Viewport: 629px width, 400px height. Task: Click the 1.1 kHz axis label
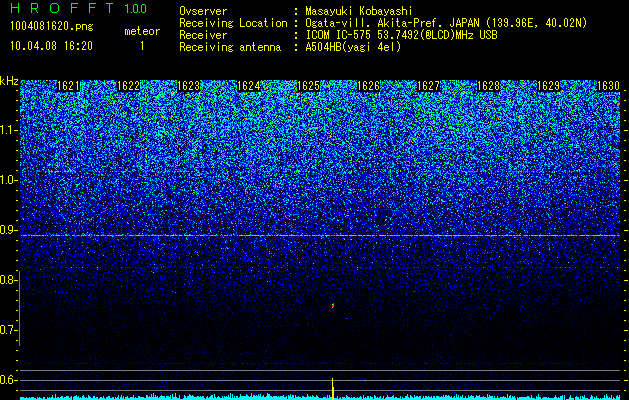pos(9,130)
